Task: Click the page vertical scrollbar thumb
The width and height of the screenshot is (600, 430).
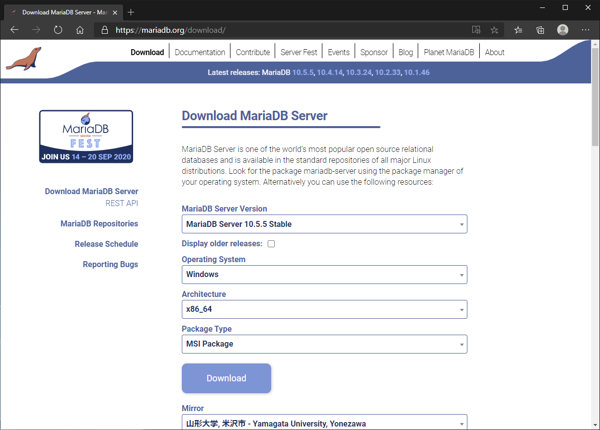Action: click(595, 96)
